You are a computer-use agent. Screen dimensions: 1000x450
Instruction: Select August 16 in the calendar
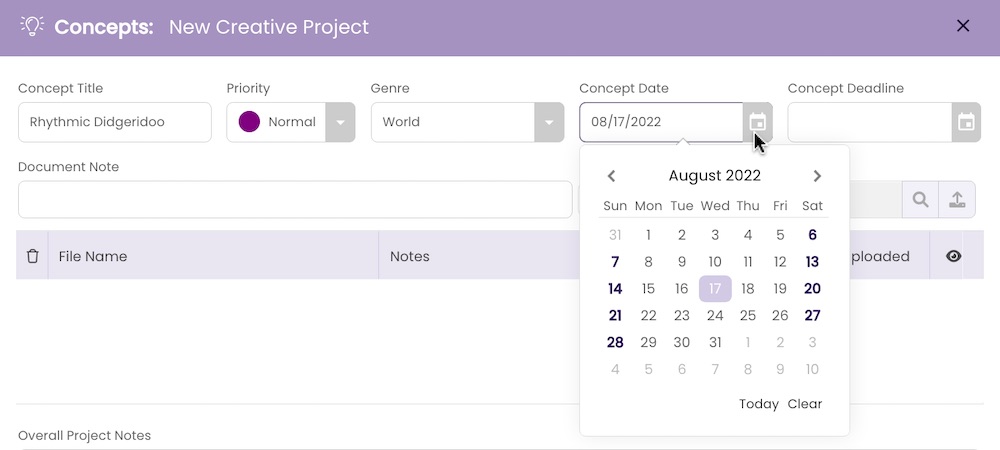(x=682, y=289)
